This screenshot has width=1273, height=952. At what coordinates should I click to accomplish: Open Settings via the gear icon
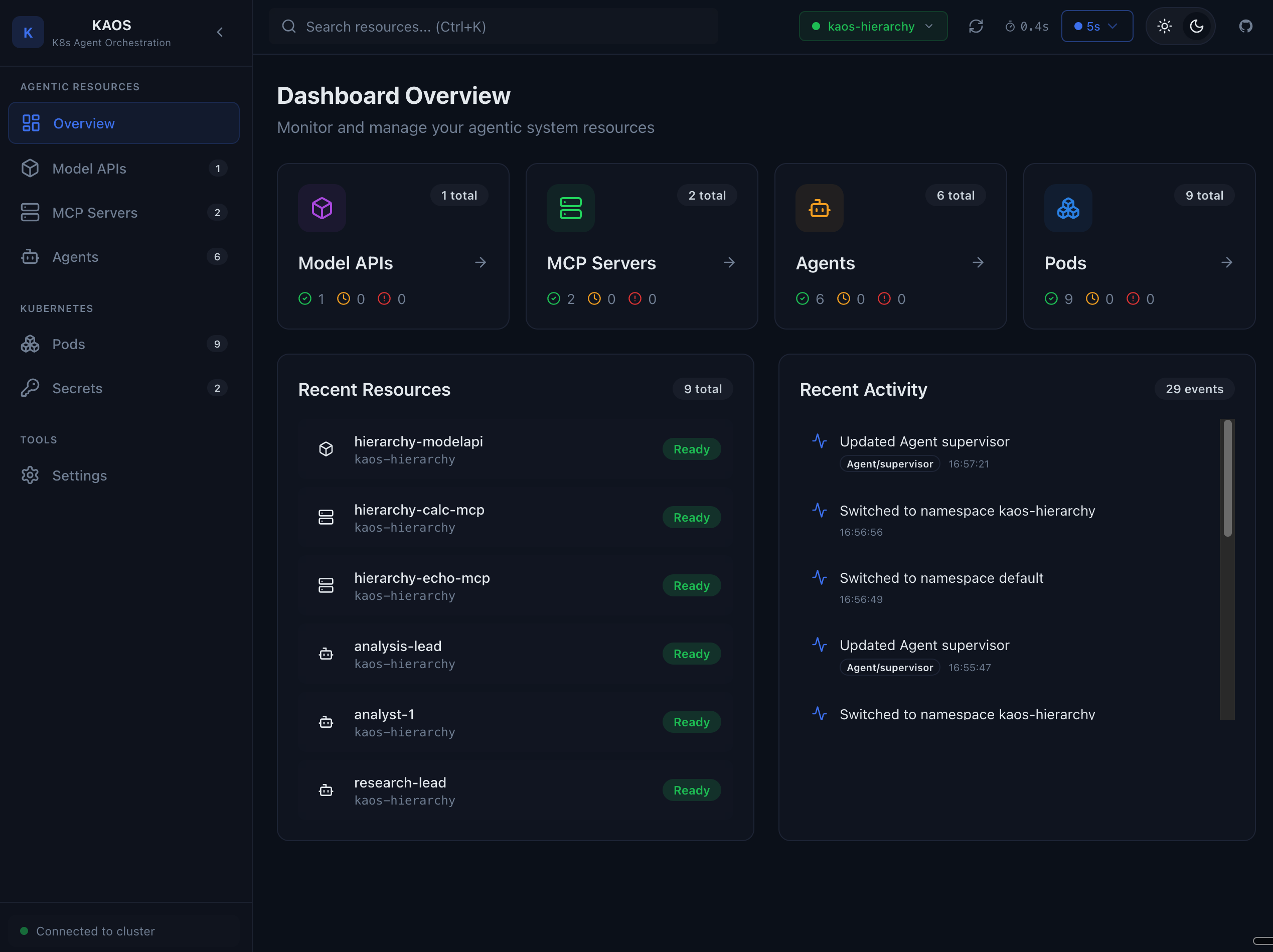(x=30, y=475)
